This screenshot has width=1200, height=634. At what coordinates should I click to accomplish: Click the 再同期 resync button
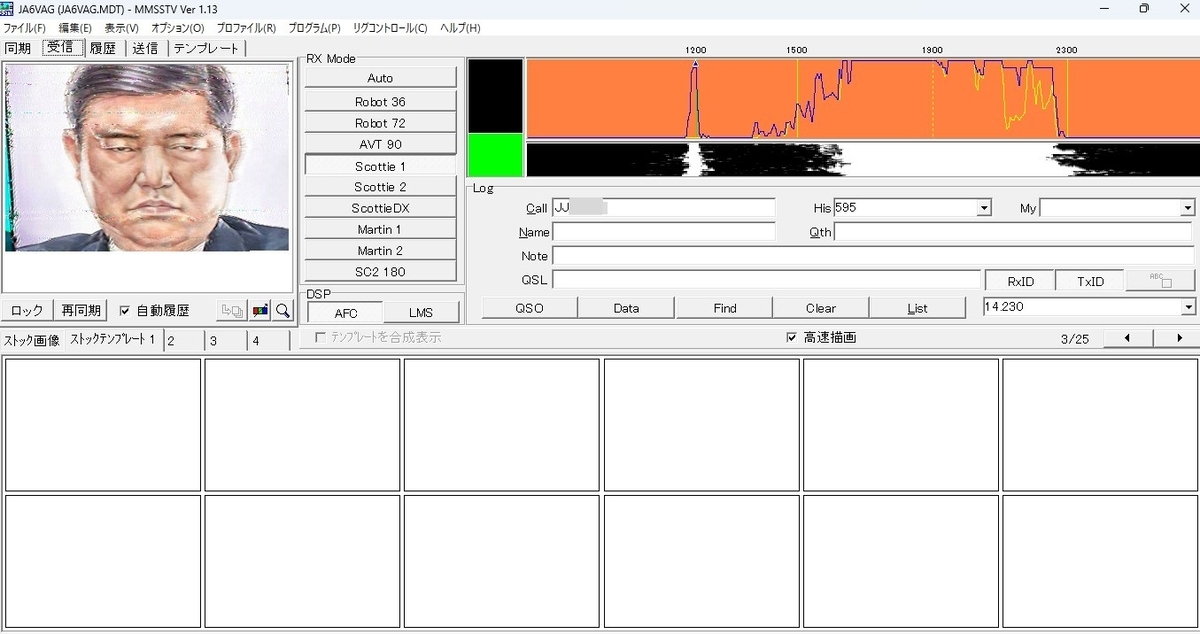click(81, 311)
